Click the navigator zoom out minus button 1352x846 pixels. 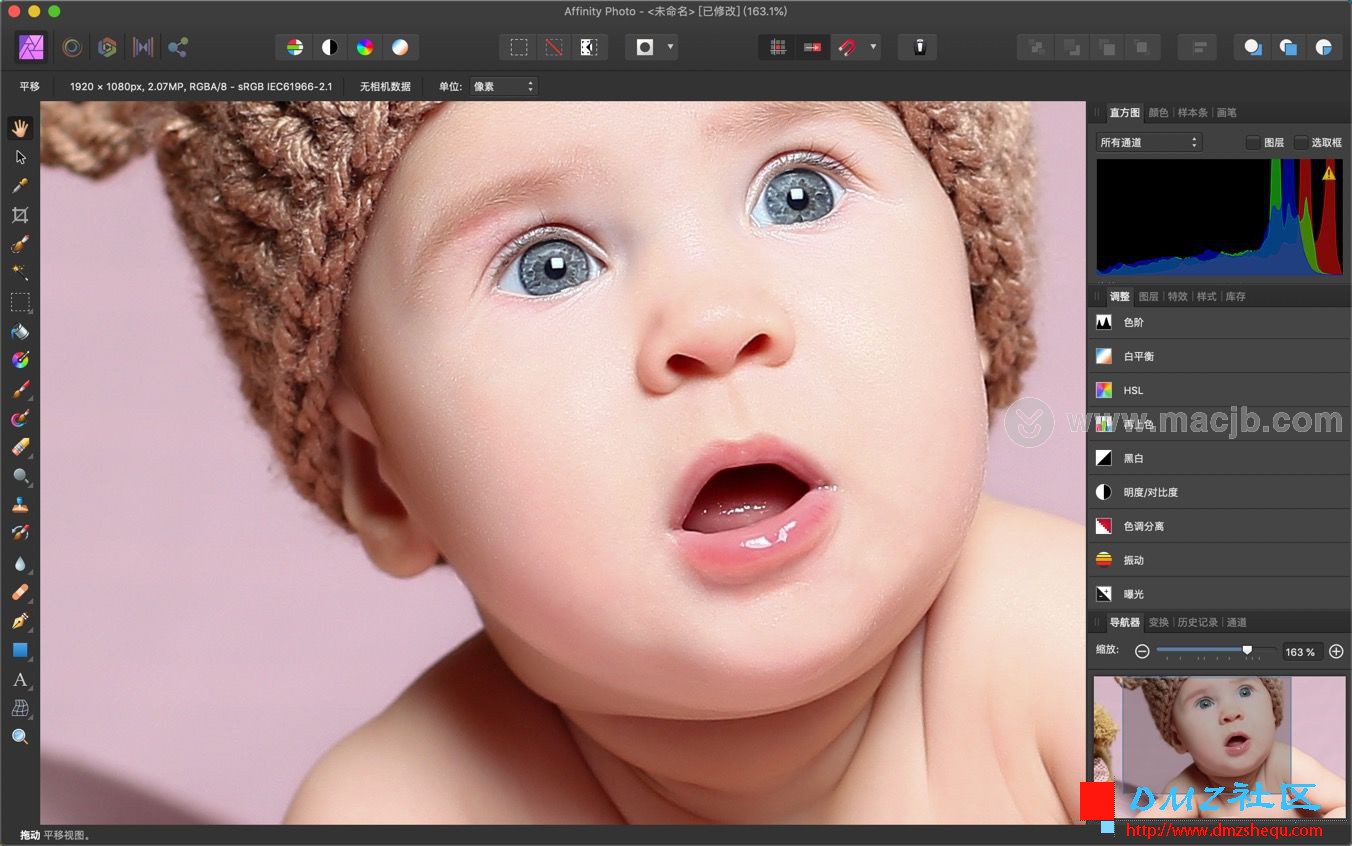[1142, 651]
